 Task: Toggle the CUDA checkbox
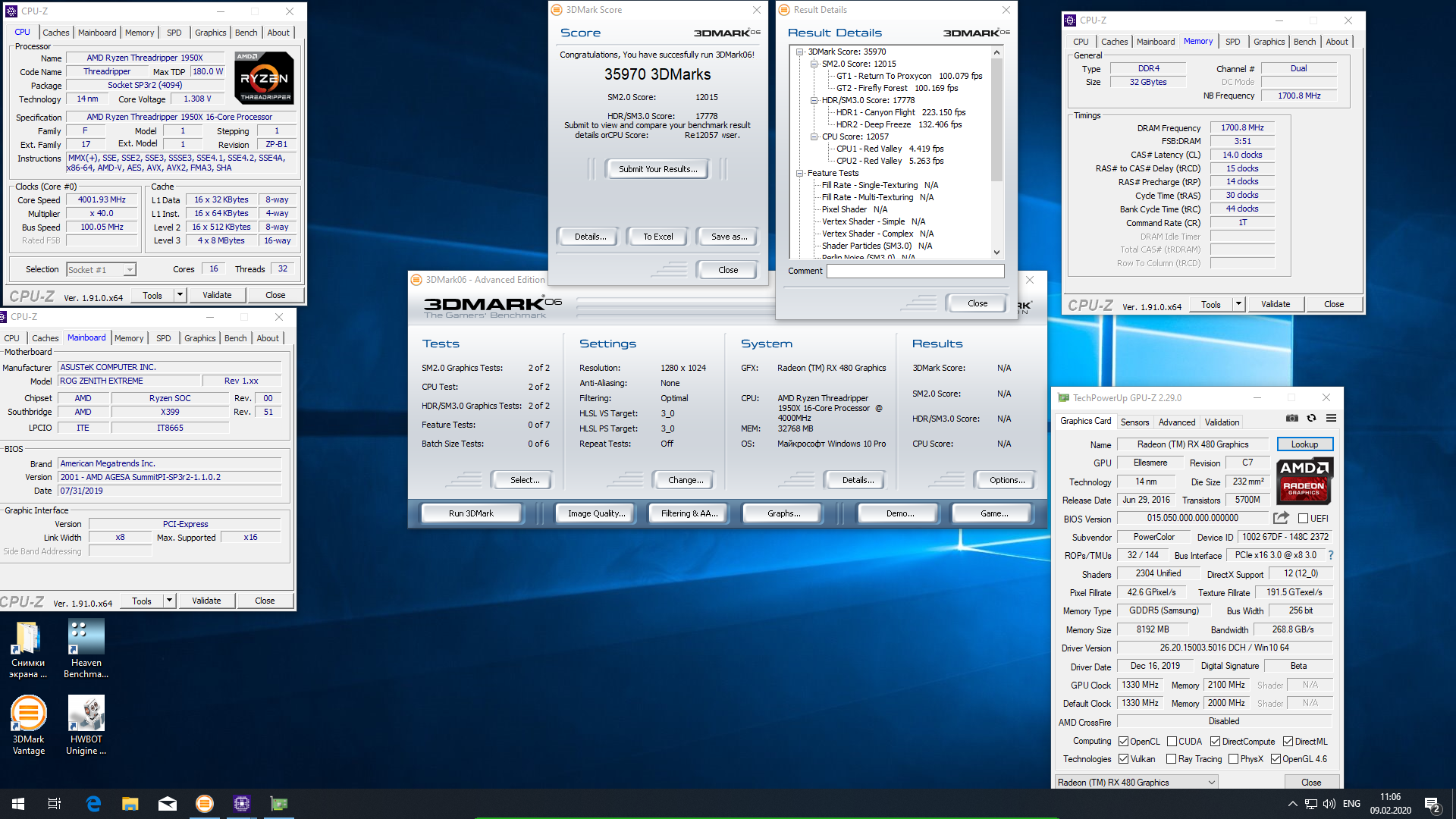[1172, 742]
